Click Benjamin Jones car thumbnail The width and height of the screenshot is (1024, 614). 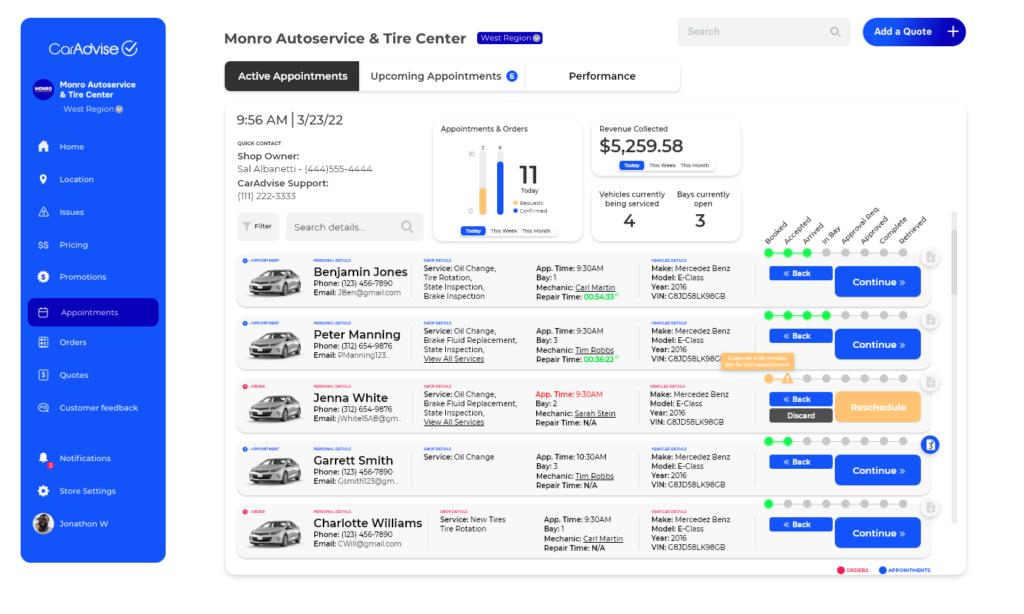coord(274,282)
